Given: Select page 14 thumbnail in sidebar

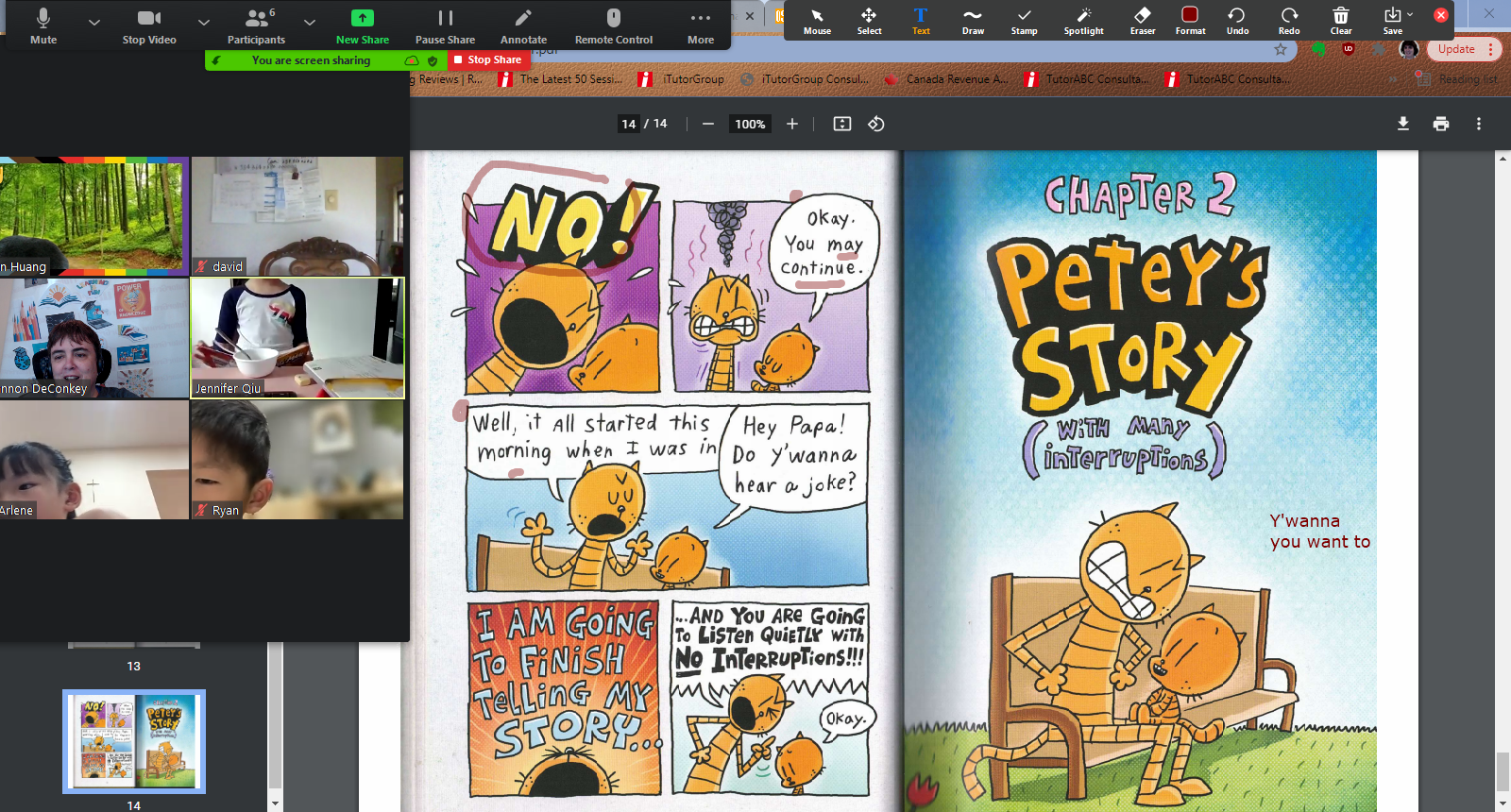Looking at the screenshot, I should point(134,741).
